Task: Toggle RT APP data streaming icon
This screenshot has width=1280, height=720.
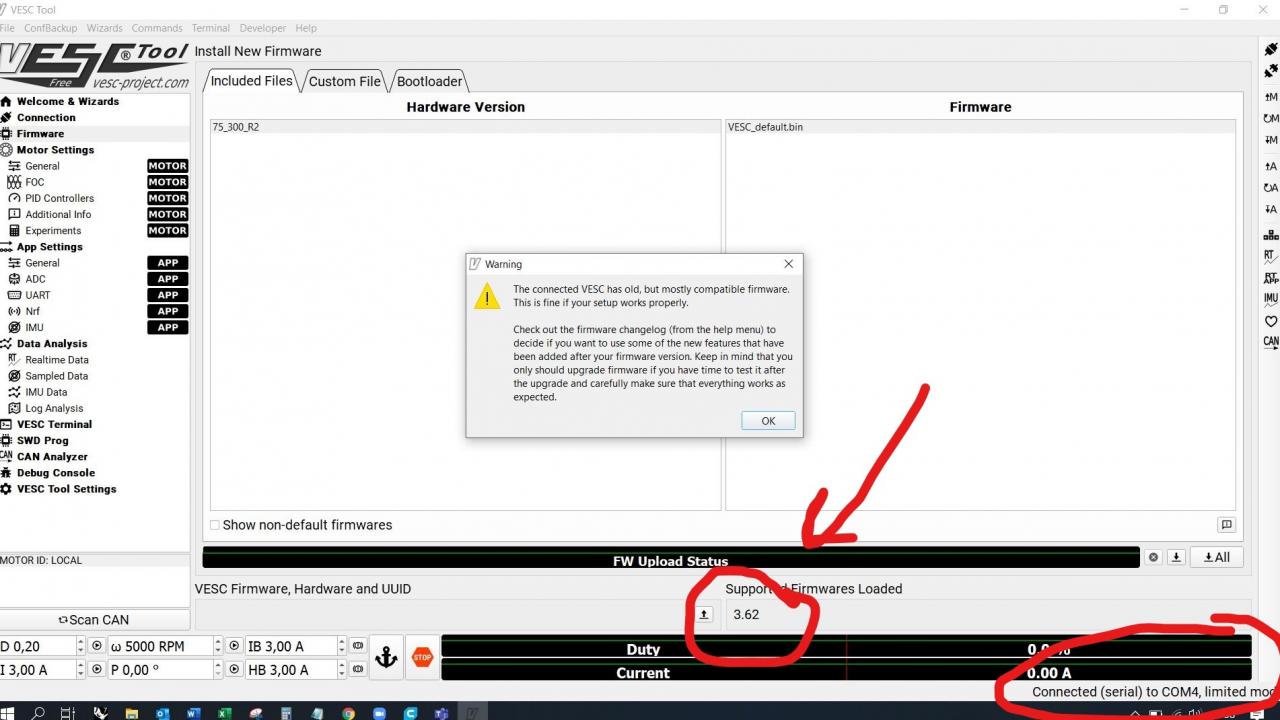Action: (x=1271, y=279)
